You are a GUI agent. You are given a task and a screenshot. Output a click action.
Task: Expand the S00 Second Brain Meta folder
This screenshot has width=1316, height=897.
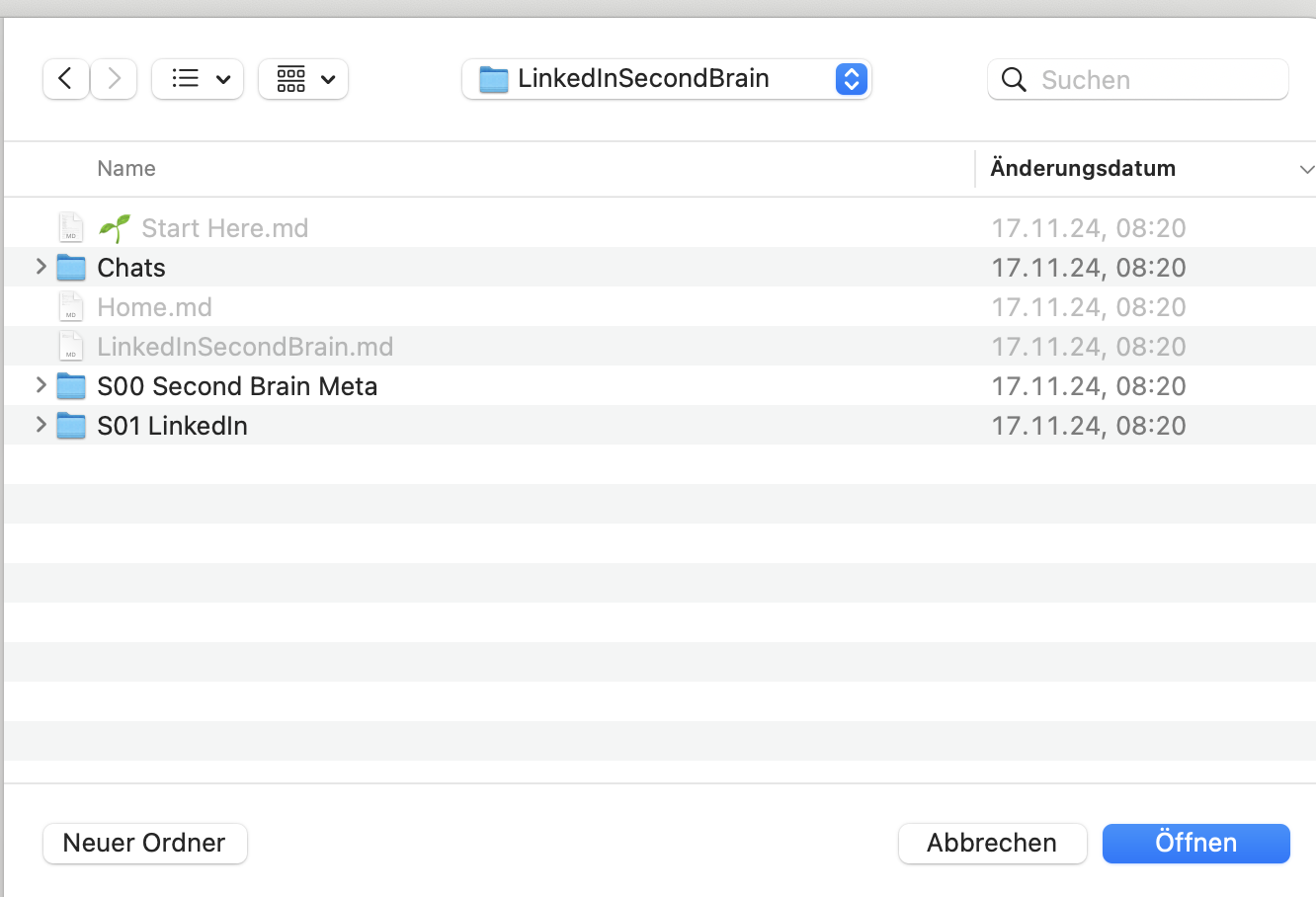[x=41, y=385]
